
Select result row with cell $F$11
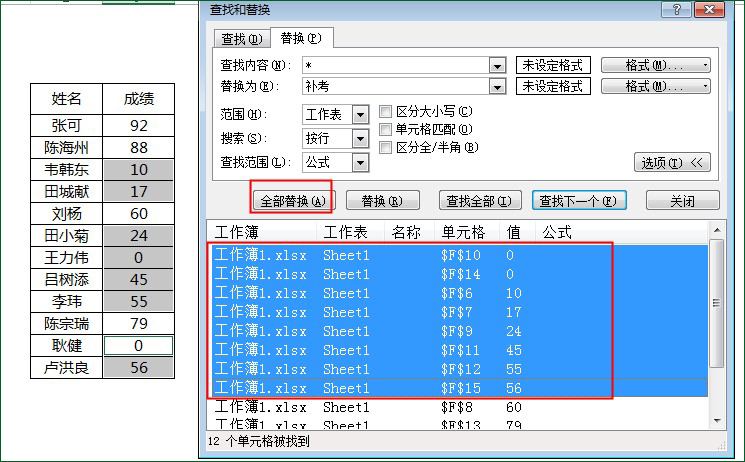click(458, 350)
